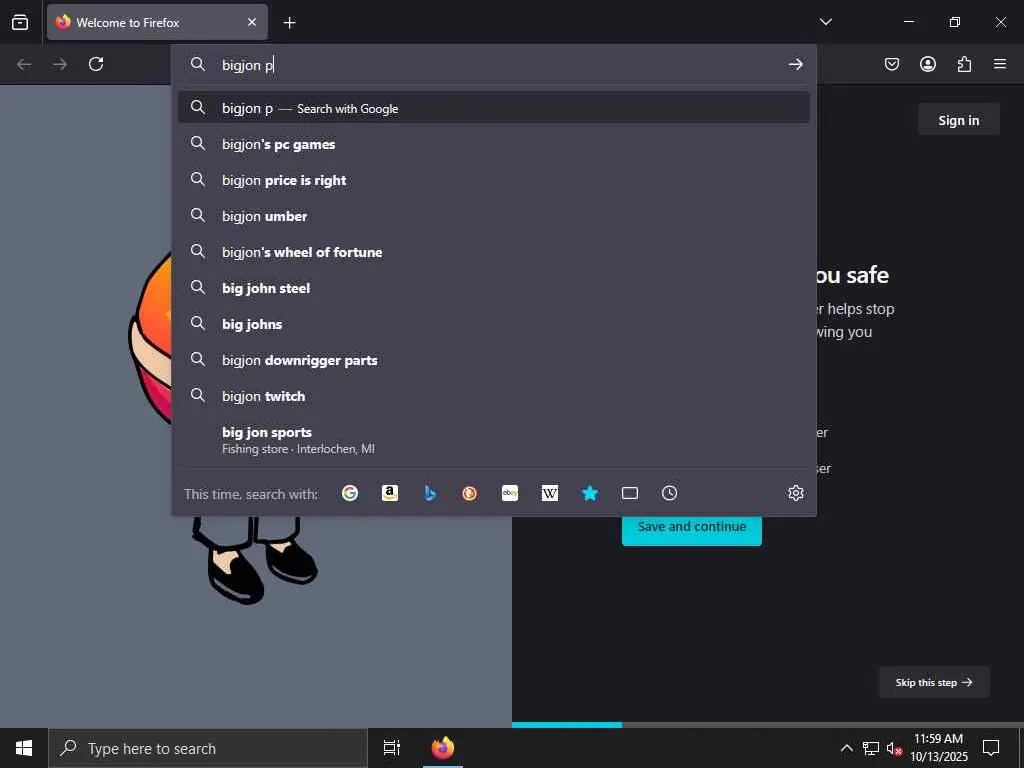Click the Sign in button

tap(959, 120)
